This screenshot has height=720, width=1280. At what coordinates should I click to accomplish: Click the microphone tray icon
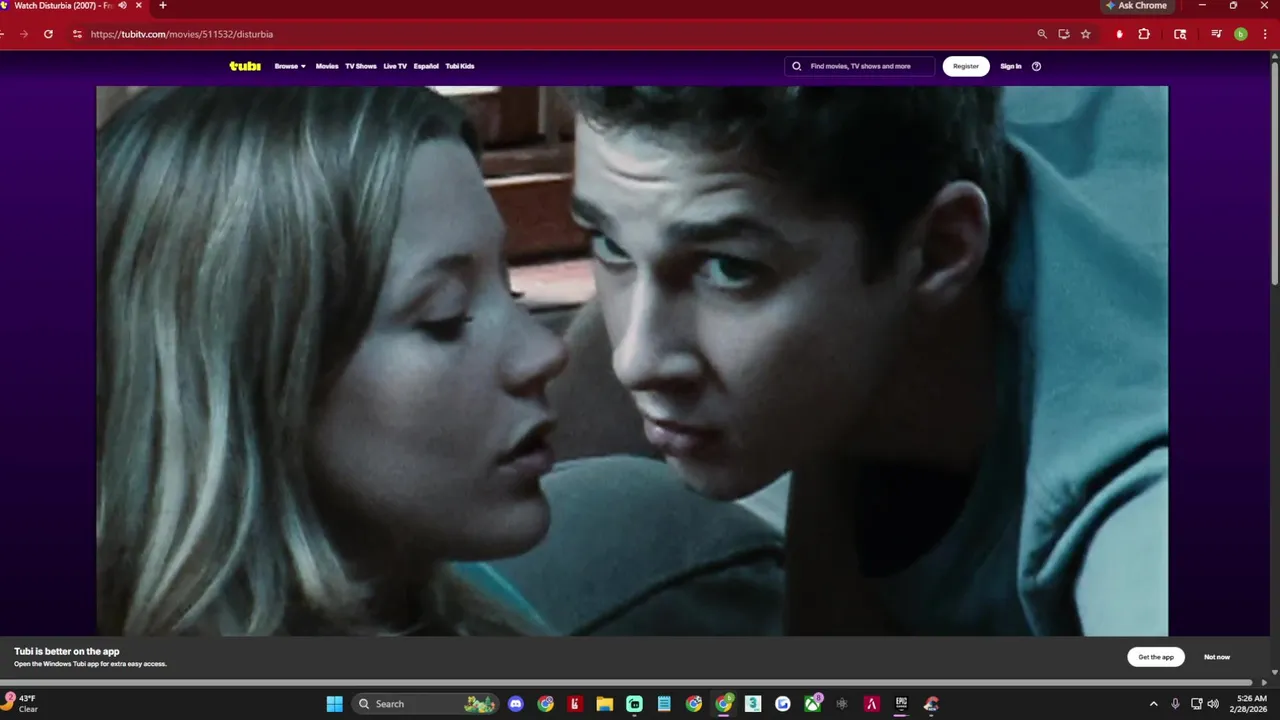point(1175,704)
